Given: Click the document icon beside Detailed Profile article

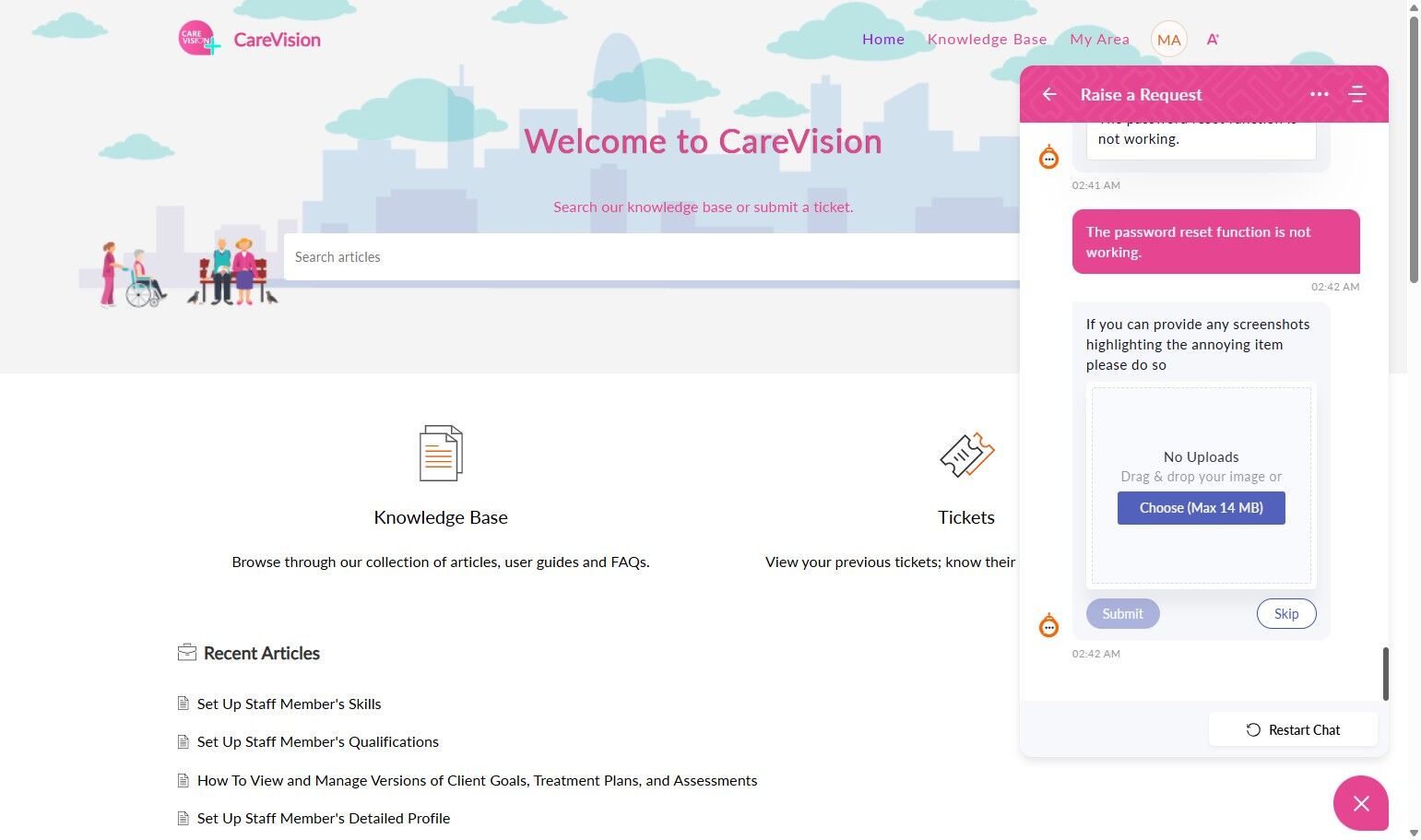Looking at the screenshot, I should (184, 818).
